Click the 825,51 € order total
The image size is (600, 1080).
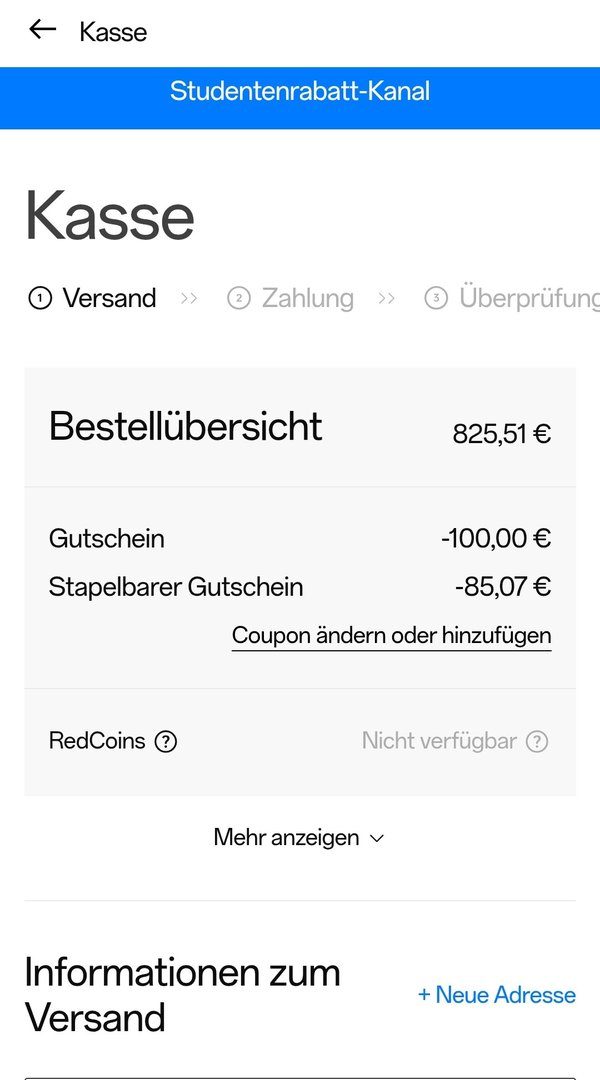501,434
